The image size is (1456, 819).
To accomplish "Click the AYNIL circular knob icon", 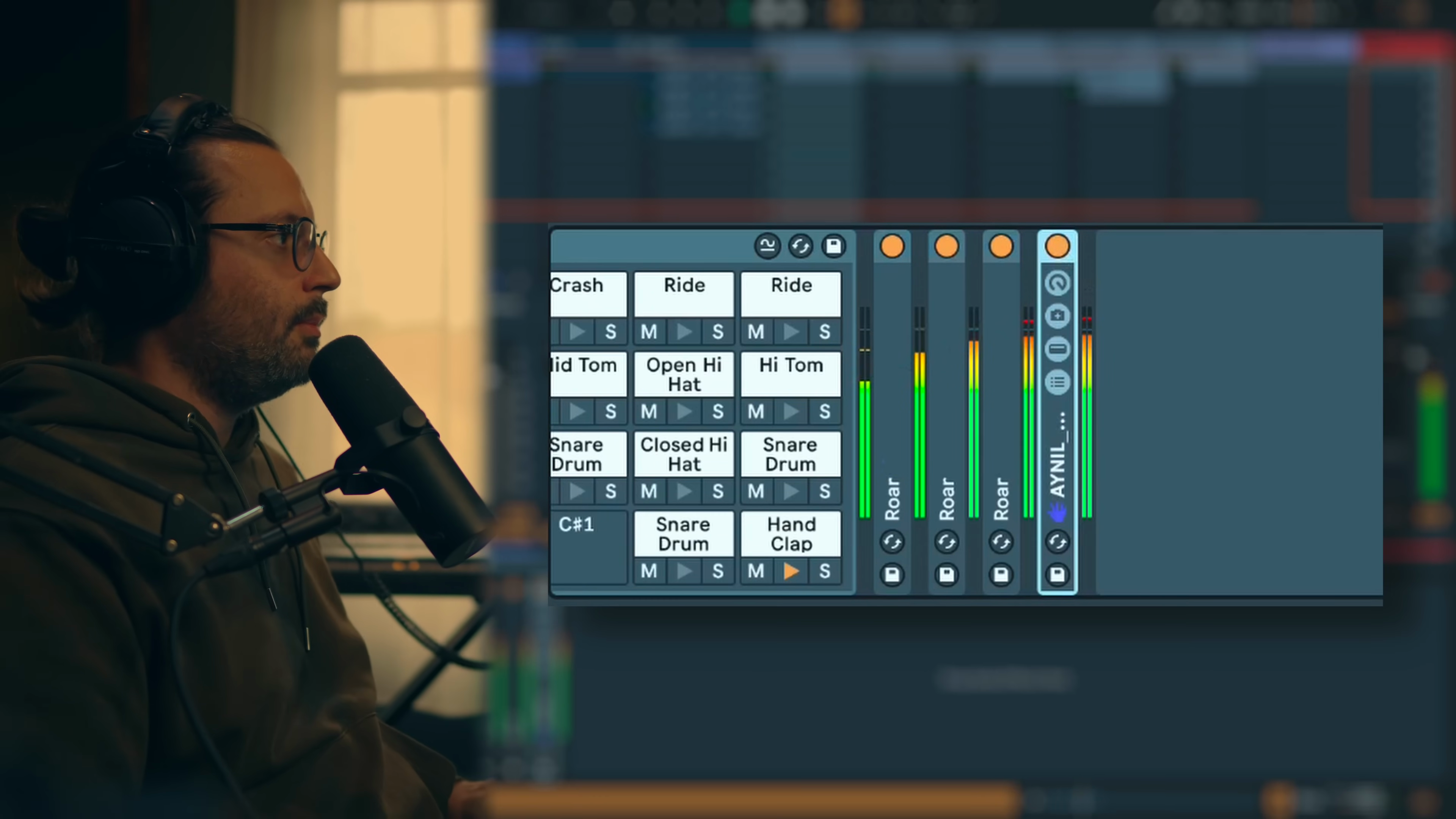I will click(x=1057, y=283).
